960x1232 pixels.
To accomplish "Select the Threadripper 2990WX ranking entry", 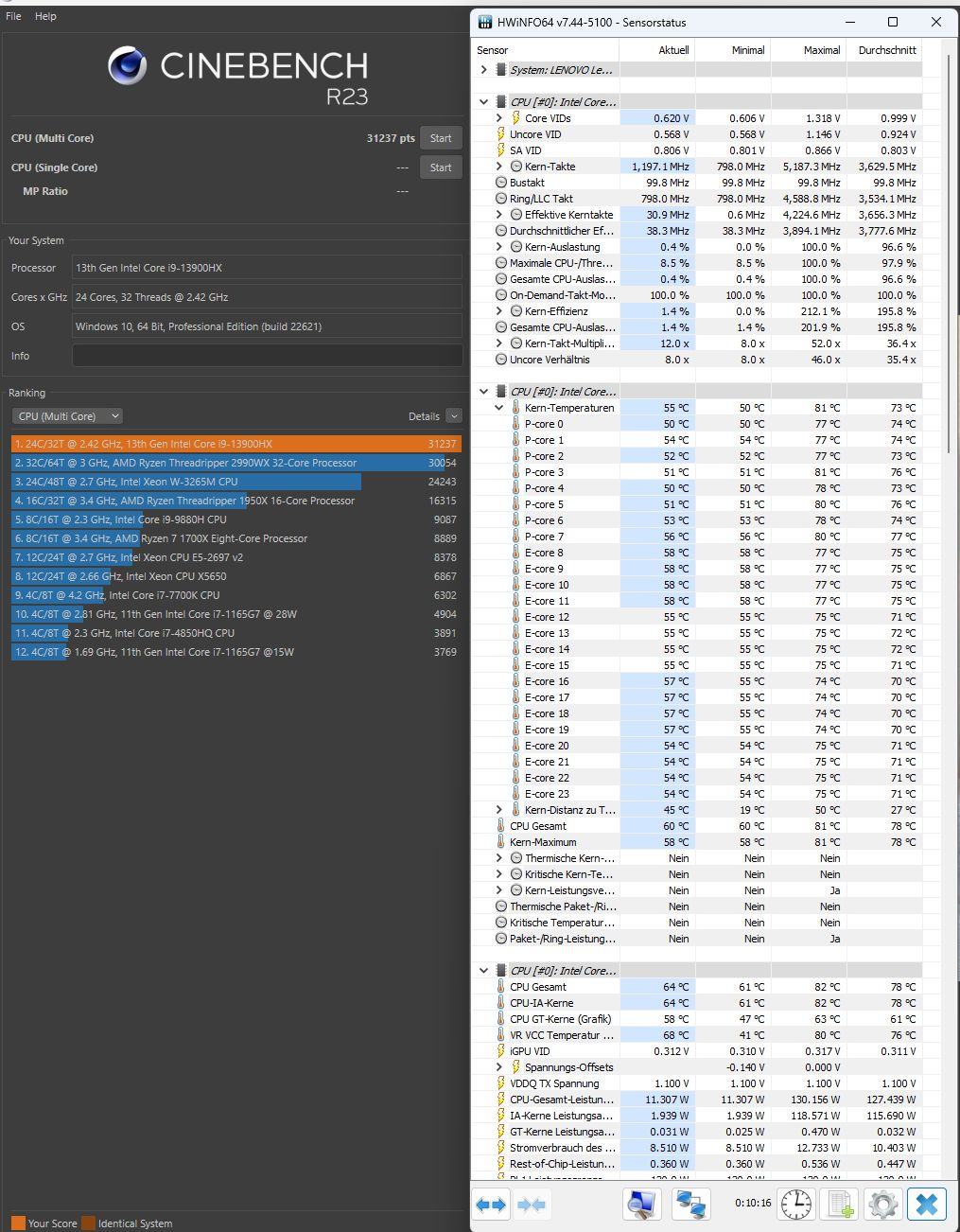I will (236, 463).
